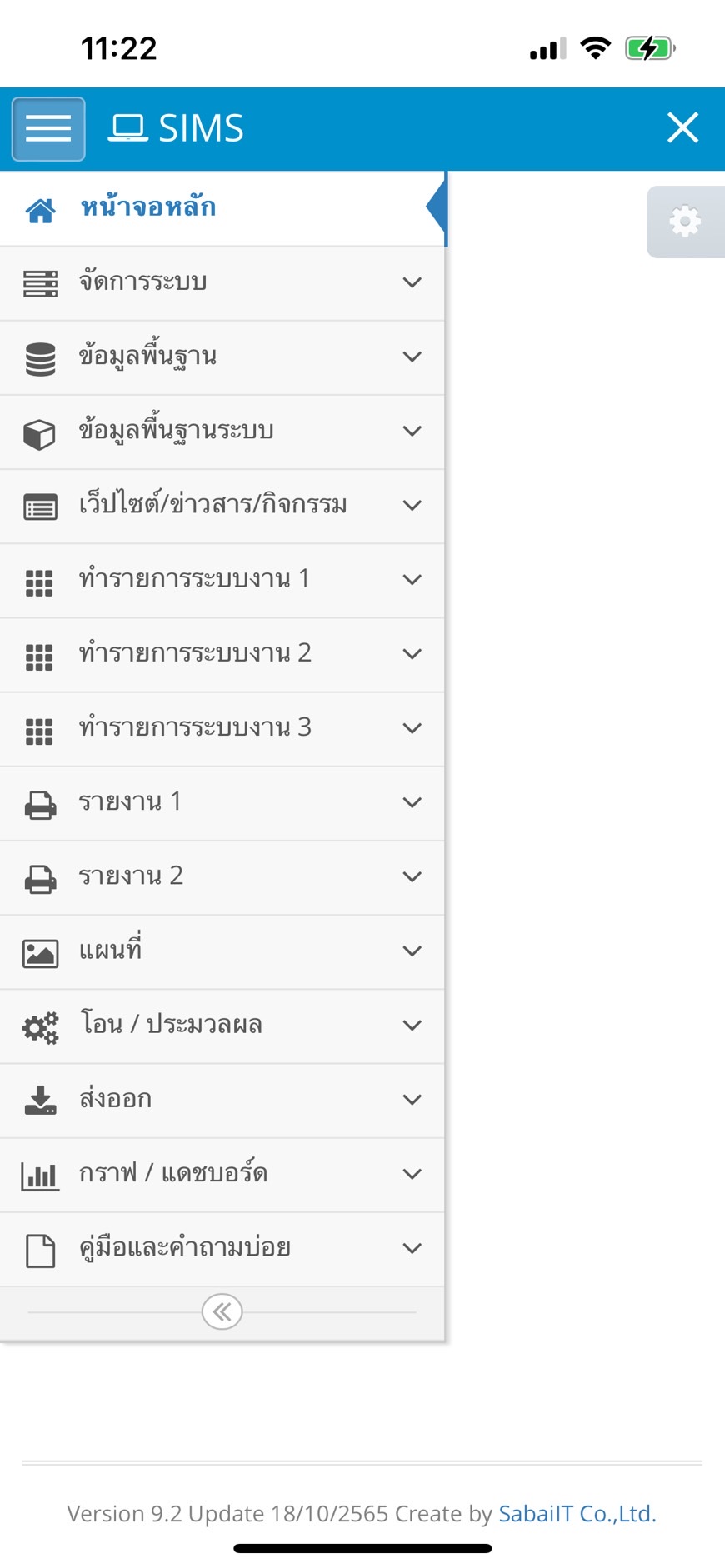
Task: Expand the คู่มือและคำถามบ่อย chevron
Action: (412, 1248)
